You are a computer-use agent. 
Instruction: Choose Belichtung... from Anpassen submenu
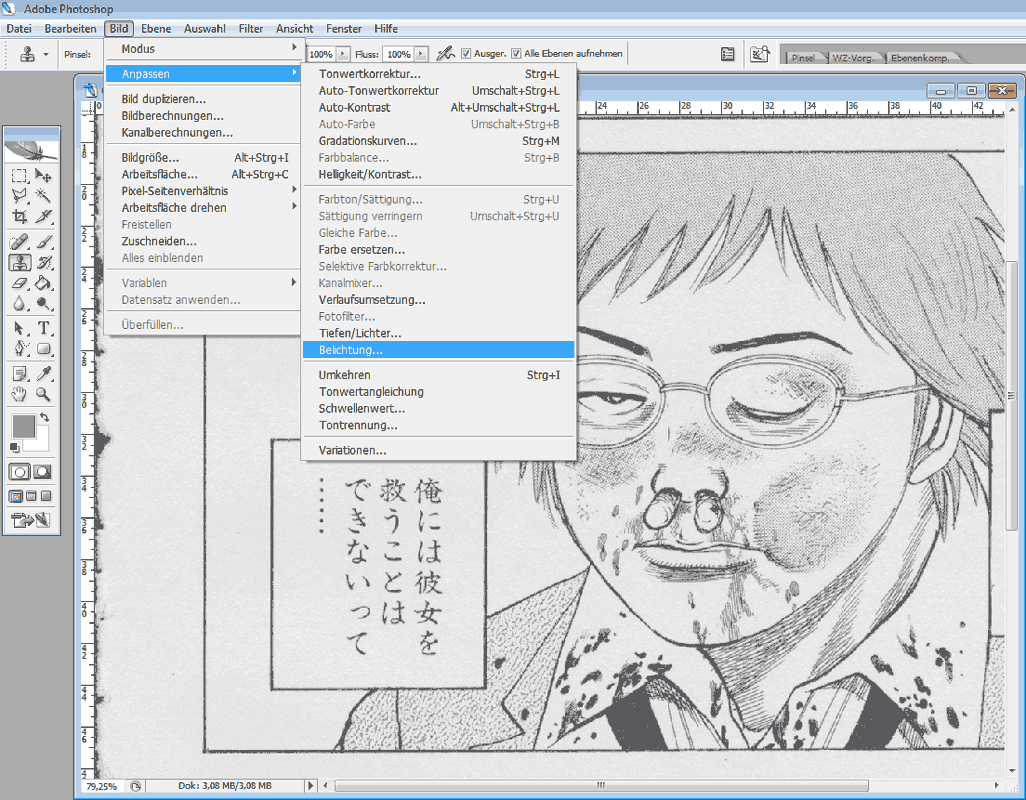(x=438, y=350)
